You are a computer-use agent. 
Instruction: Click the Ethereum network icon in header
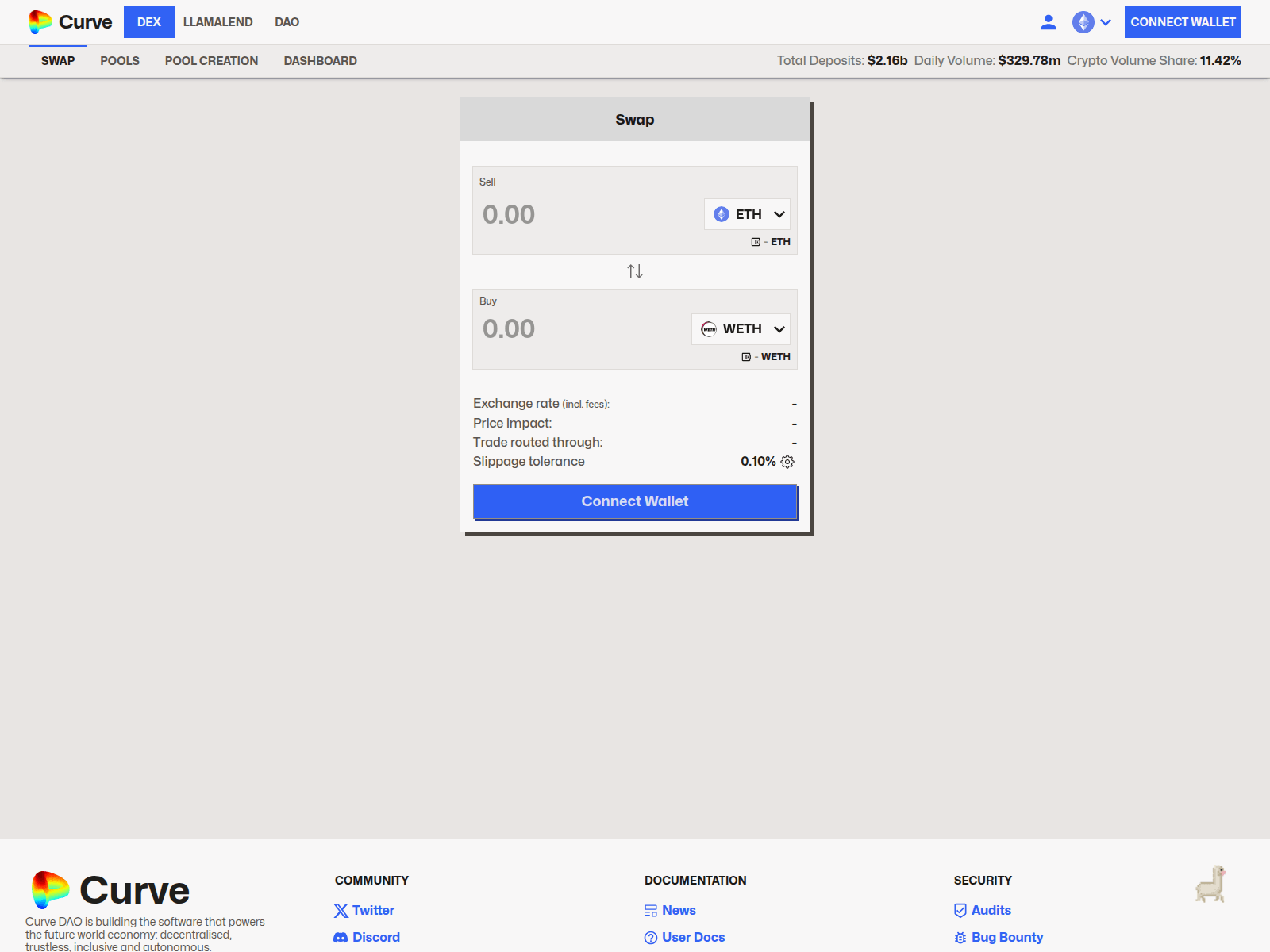(x=1083, y=22)
